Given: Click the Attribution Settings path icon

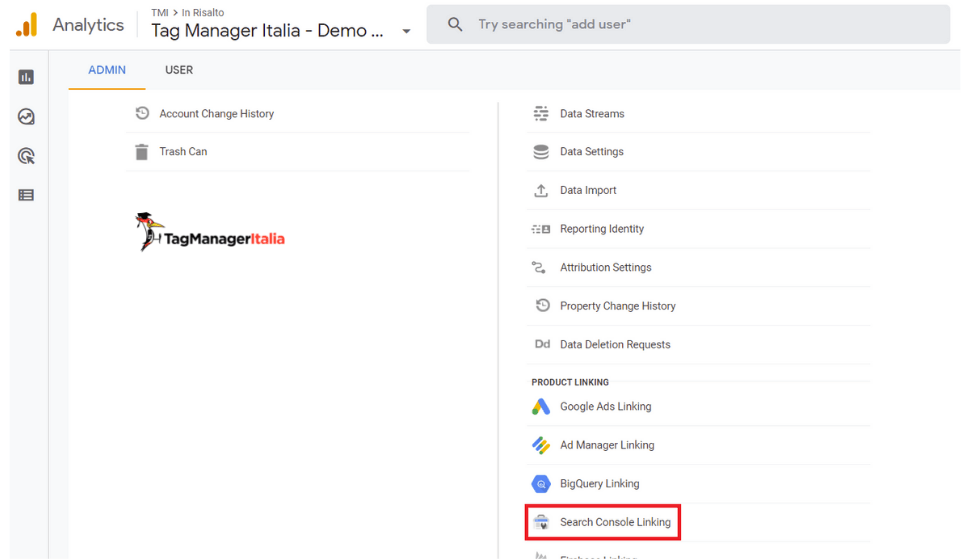Looking at the screenshot, I should pos(539,267).
